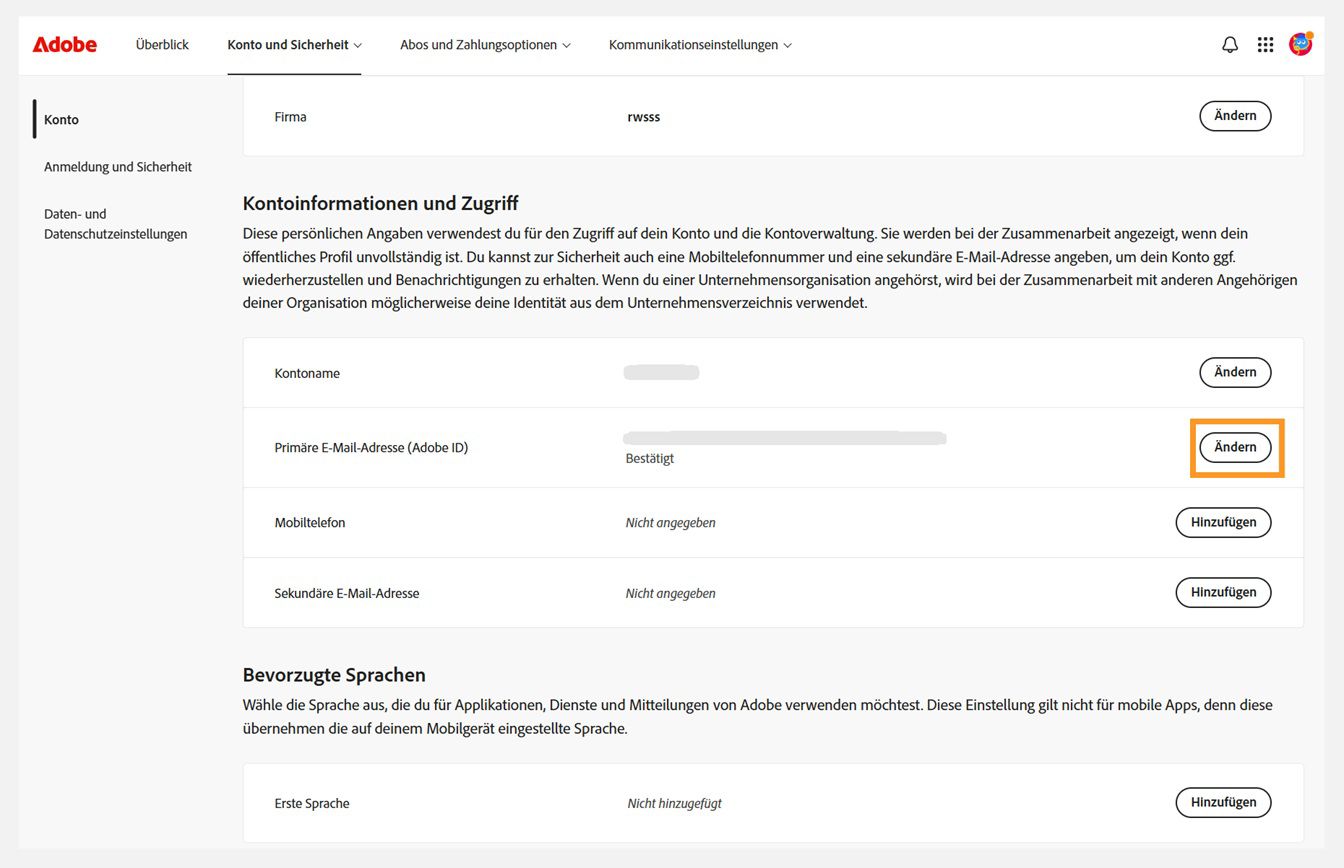The height and width of the screenshot is (868, 1344).
Task: Click Hinzufügen next to Mobiltelefon
Action: 1223,522
